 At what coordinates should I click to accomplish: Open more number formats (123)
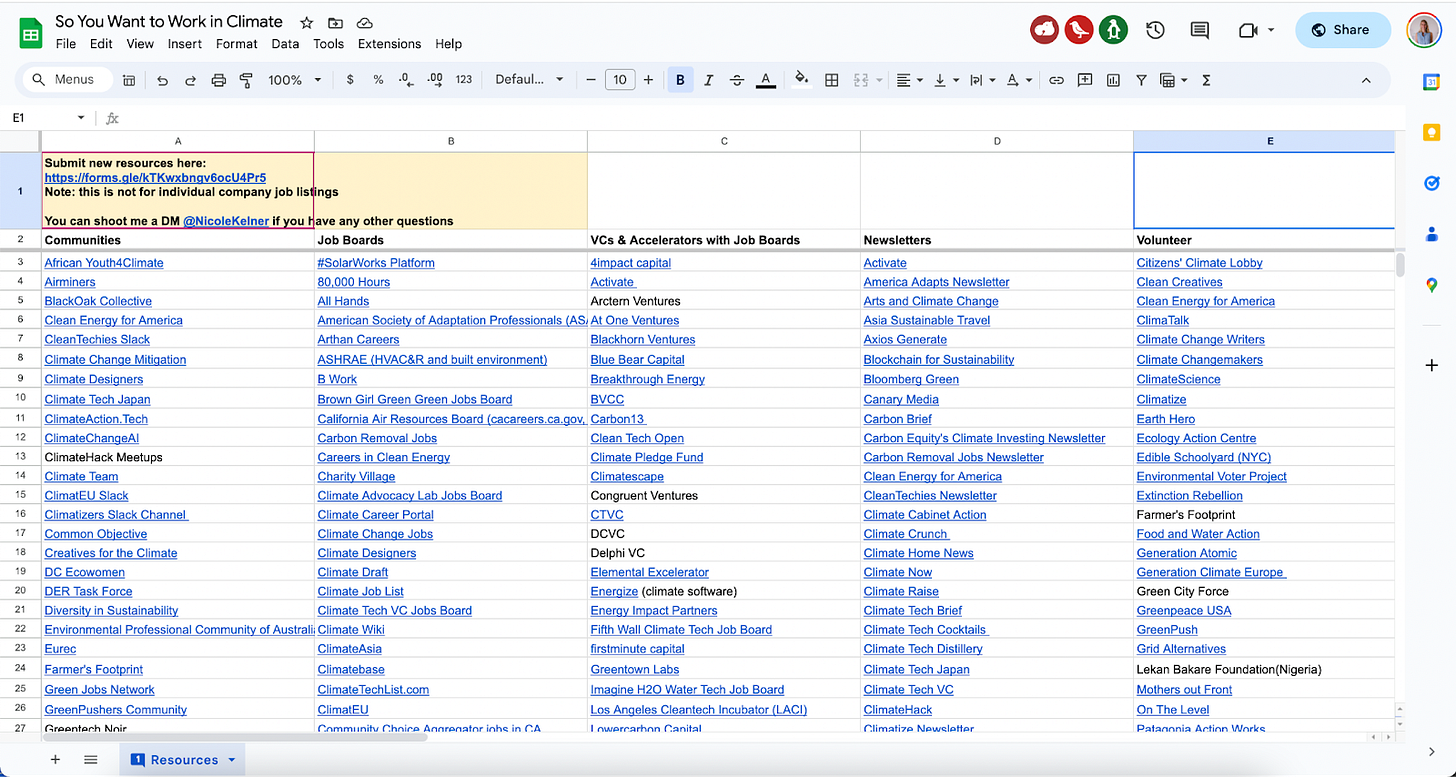click(464, 80)
